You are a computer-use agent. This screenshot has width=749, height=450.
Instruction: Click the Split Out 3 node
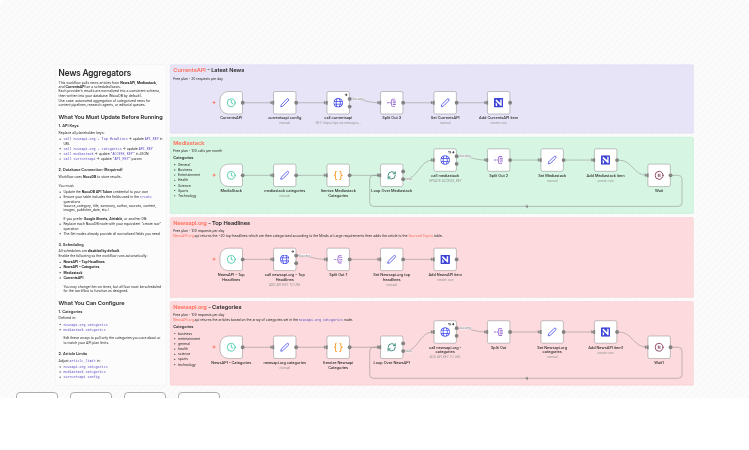(391, 102)
